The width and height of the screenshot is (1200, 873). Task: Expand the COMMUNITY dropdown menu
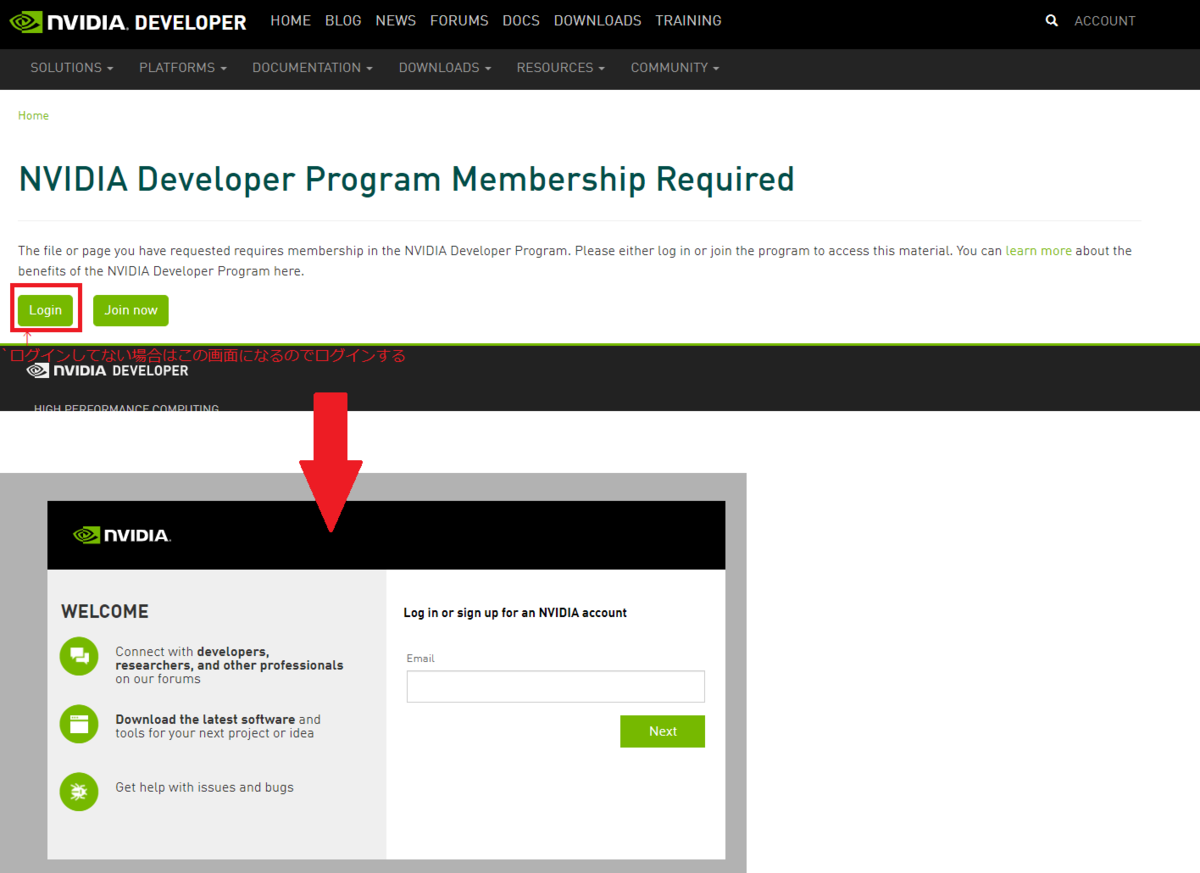tap(675, 68)
